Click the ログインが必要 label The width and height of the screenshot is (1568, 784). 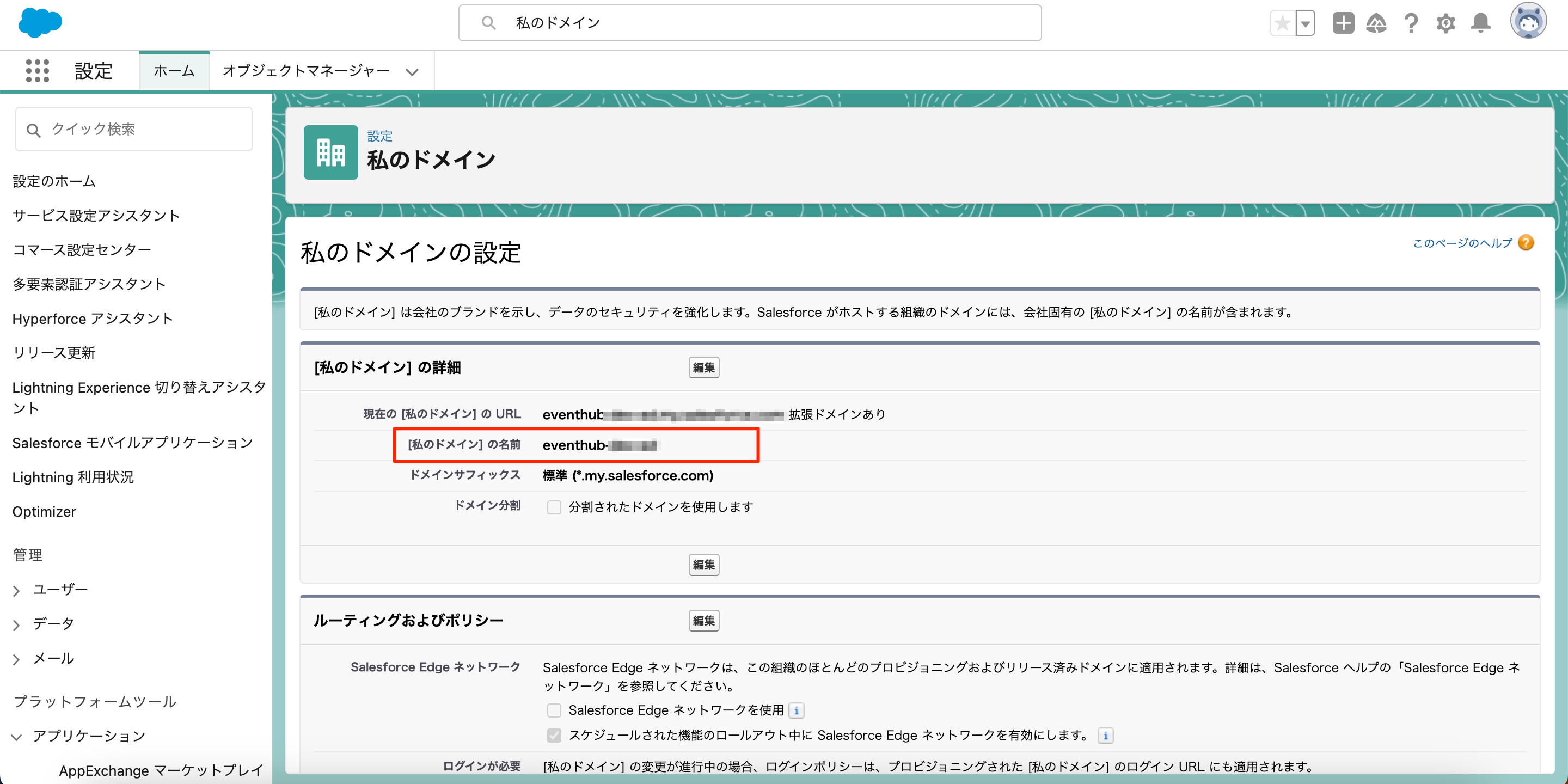[481, 767]
